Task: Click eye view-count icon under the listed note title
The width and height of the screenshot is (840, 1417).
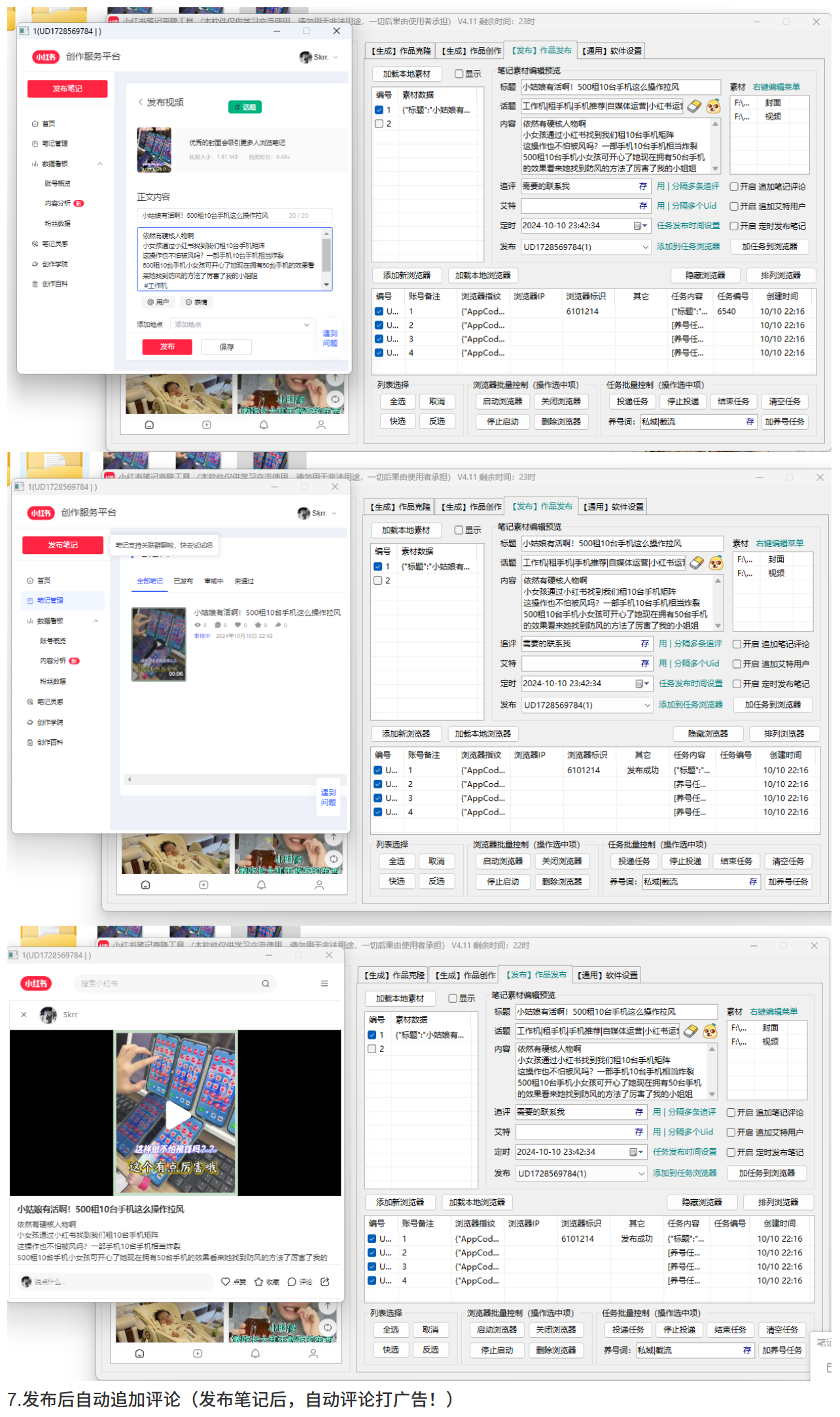Action: 198,625
